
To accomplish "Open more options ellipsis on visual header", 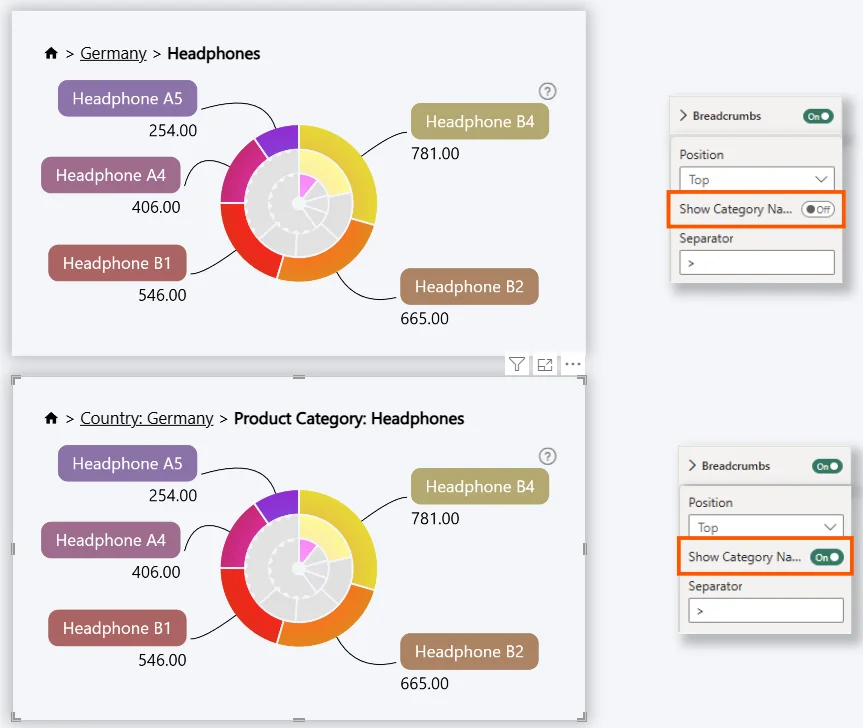I will point(573,365).
